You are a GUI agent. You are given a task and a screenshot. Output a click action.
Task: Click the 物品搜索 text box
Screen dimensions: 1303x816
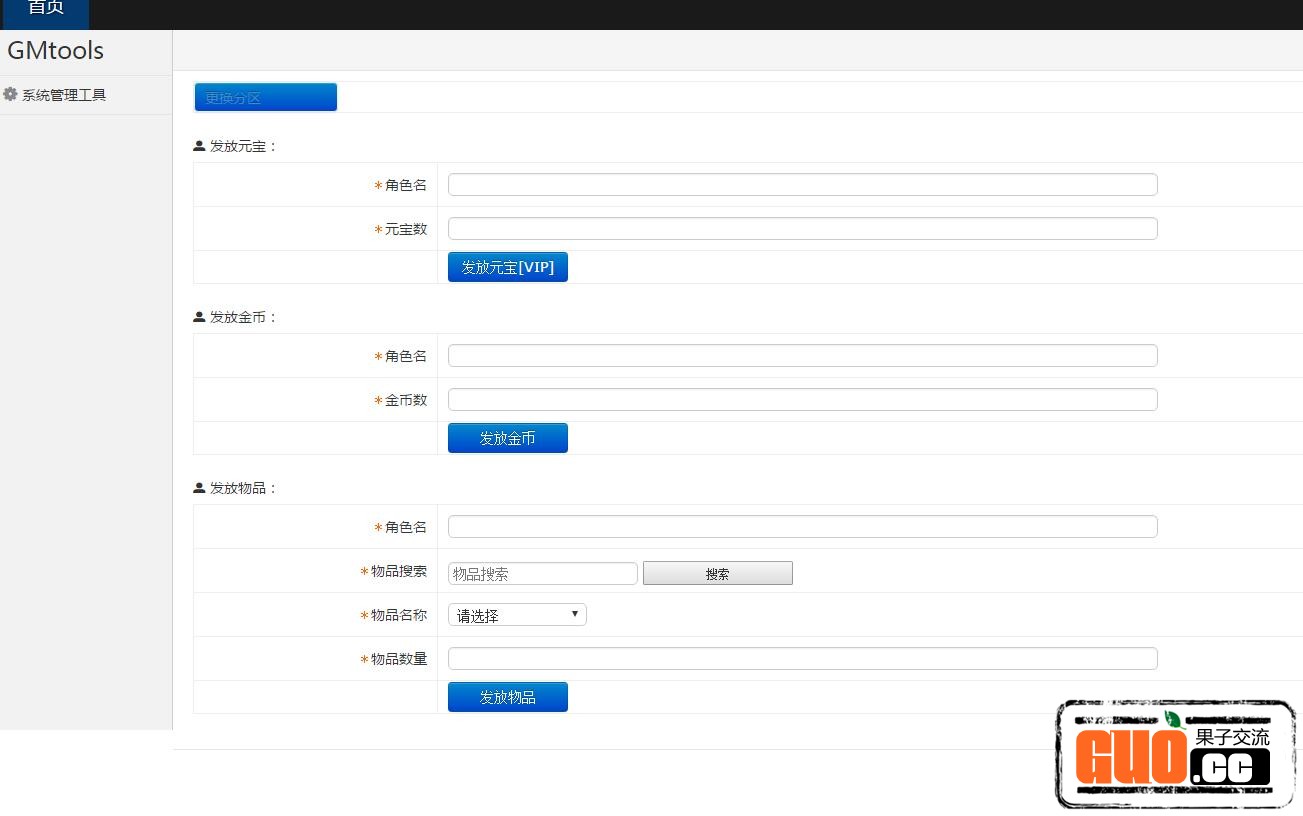click(x=542, y=573)
